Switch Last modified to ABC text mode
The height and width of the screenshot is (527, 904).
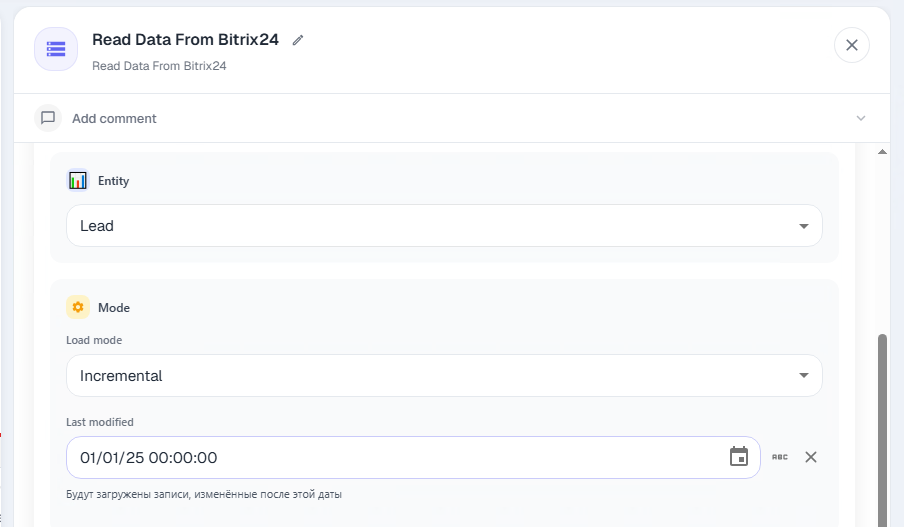point(779,457)
